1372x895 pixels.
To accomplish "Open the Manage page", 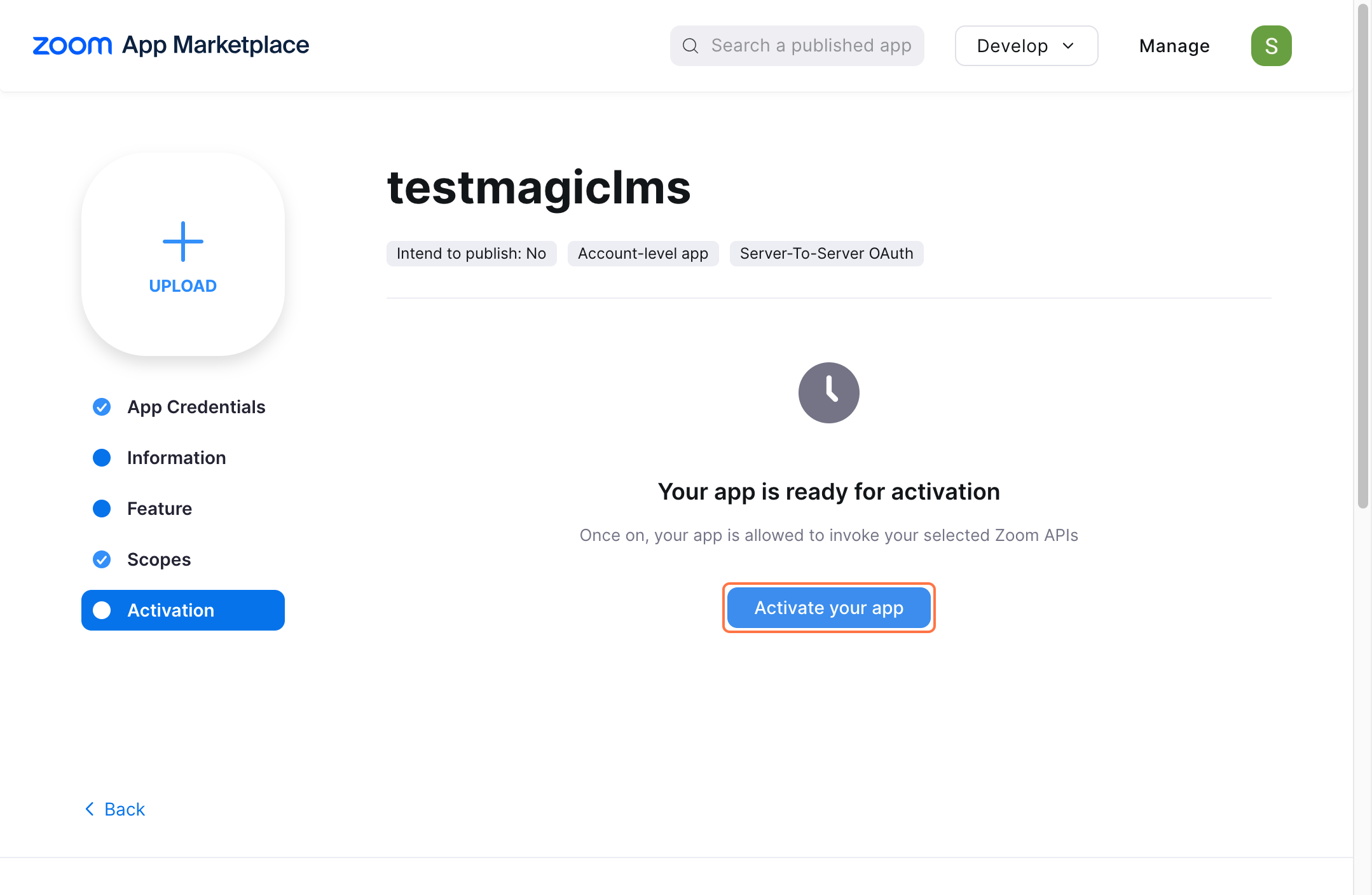I will pos(1174,46).
